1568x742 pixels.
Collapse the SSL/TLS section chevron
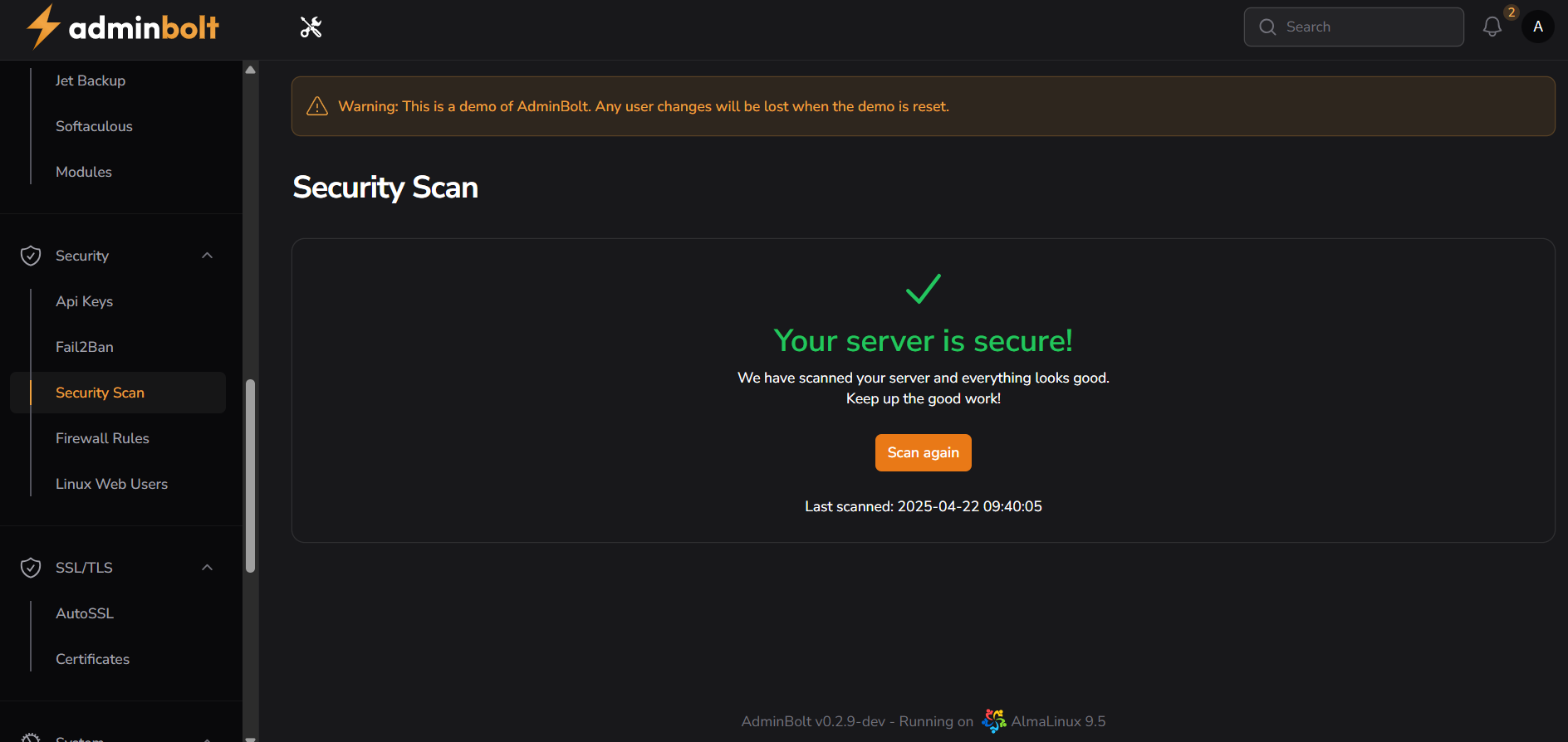[208, 568]
